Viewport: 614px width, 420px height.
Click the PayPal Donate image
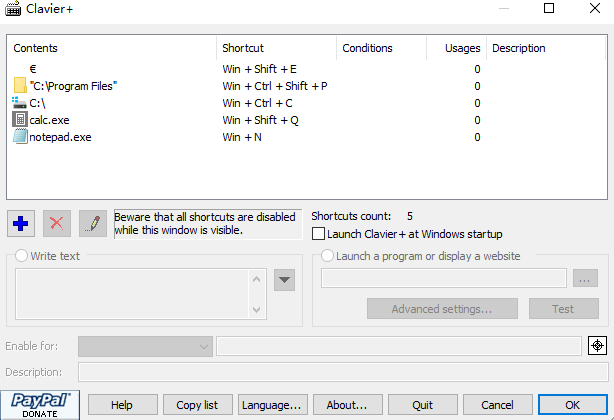(40, 404)
